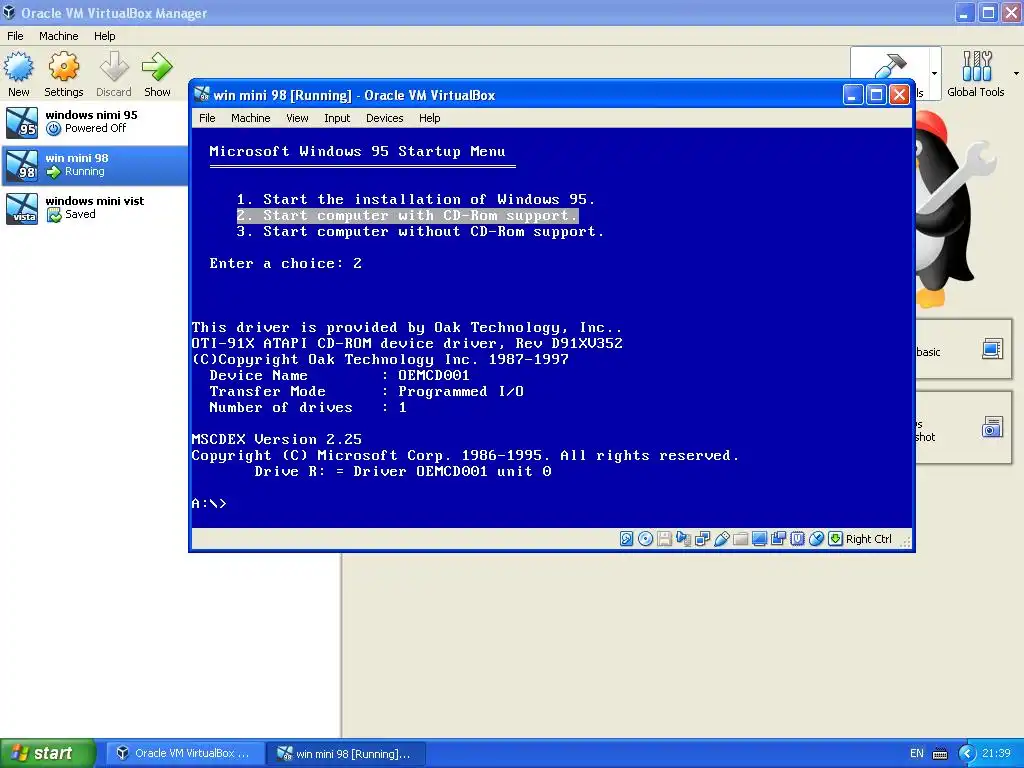
Task: Open Help menu in VirtualBox Manager
Action: [x=104, y=36]
